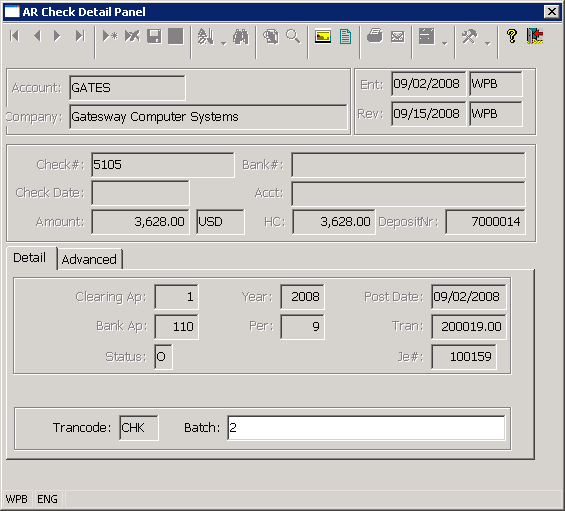Click the exit door icon
This screenshot has width=565, height=511.
pos(535,36)
